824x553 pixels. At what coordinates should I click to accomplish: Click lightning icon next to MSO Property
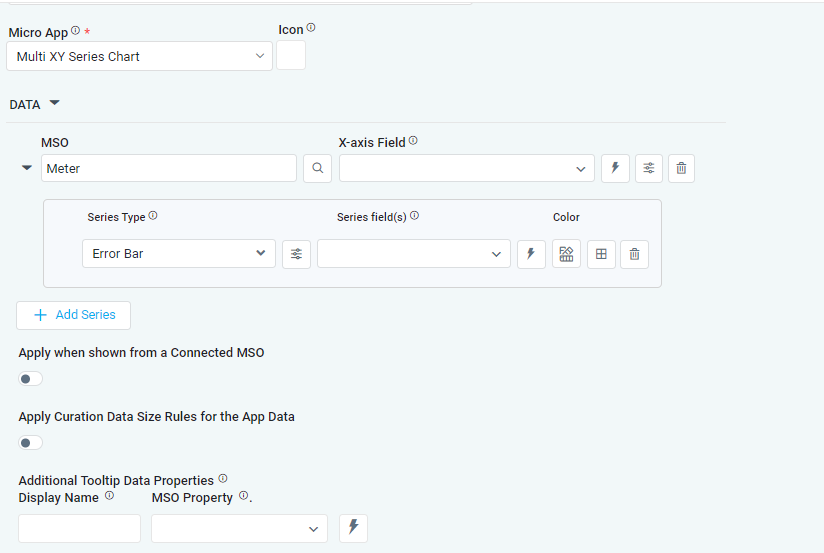tap(353, 528)
